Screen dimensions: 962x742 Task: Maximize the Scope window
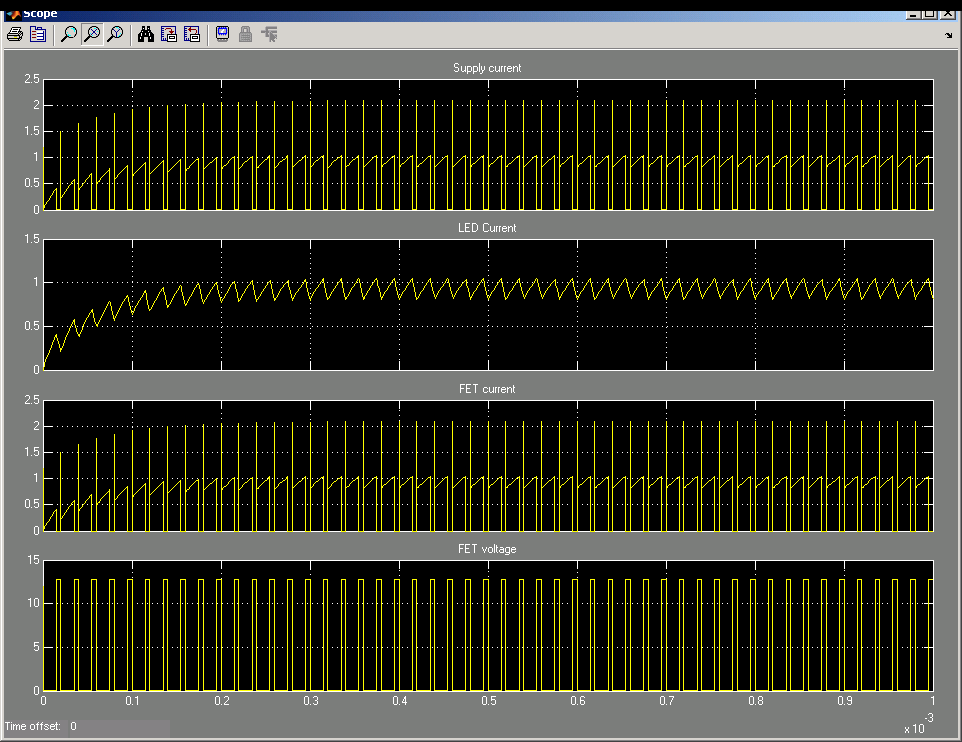[x=930, y=14]
